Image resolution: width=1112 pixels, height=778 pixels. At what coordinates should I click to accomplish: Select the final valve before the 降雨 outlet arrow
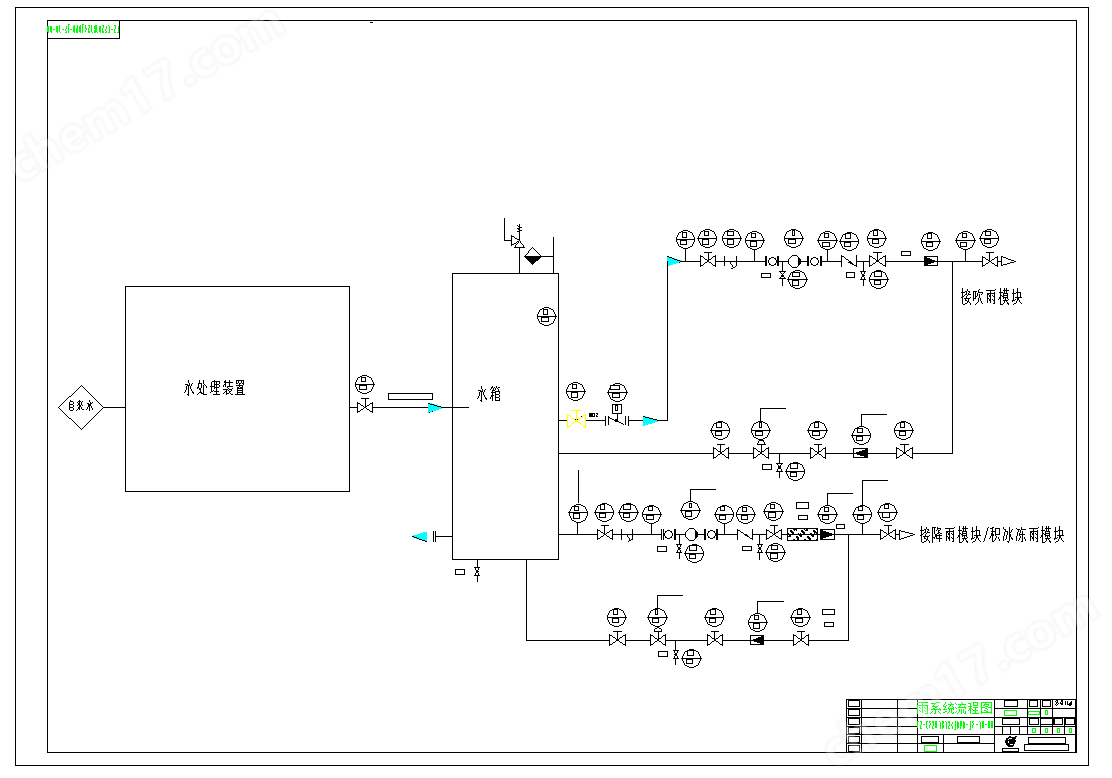tap(888, 534)
